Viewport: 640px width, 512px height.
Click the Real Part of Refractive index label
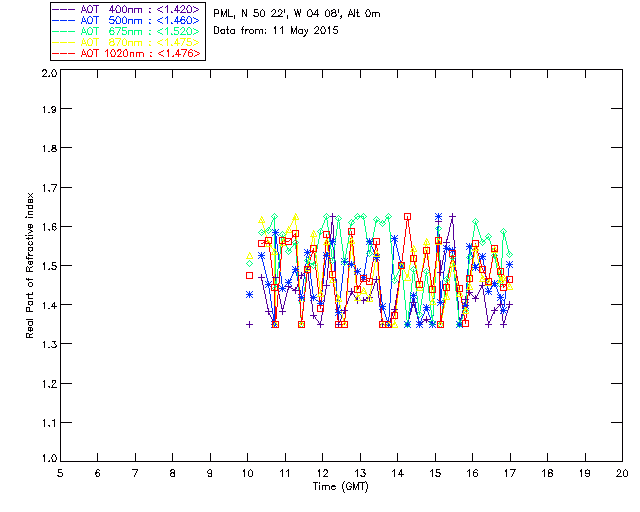pos(29,265)
